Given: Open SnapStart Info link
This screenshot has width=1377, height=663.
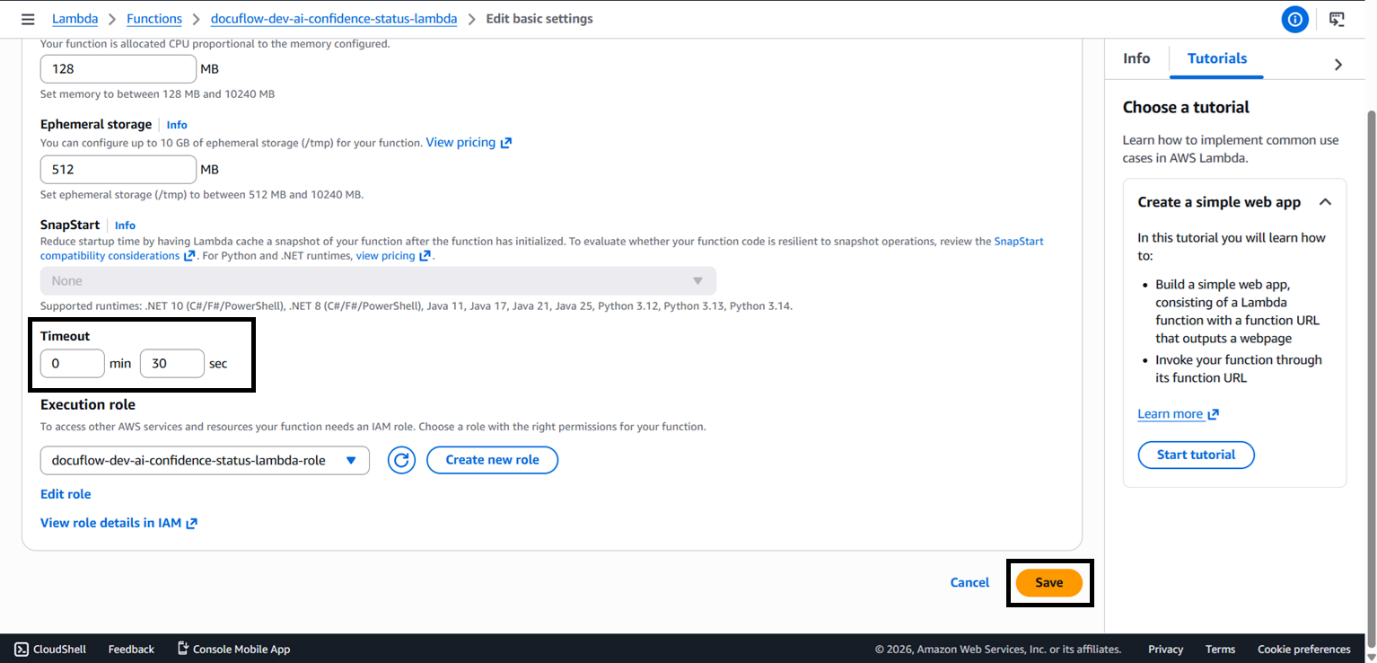Looking at the screenshot, I should click(x=125, y=225).
